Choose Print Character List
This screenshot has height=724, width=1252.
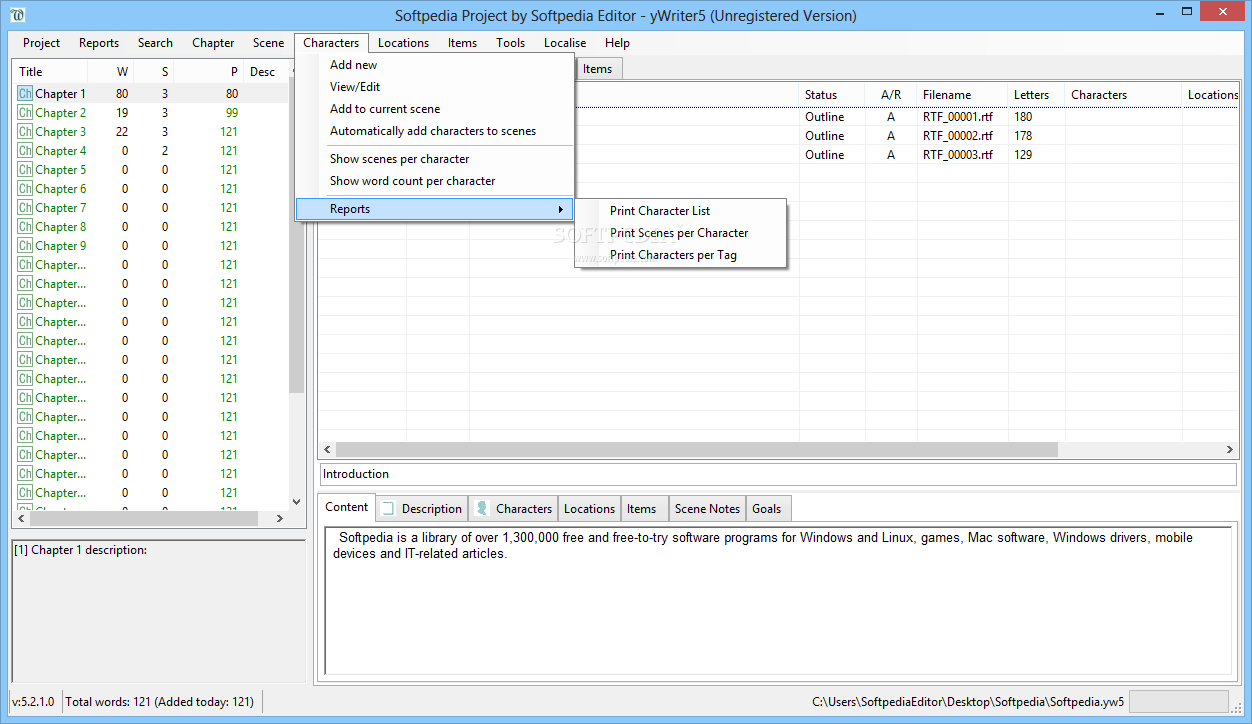click(x=681, y=211)
